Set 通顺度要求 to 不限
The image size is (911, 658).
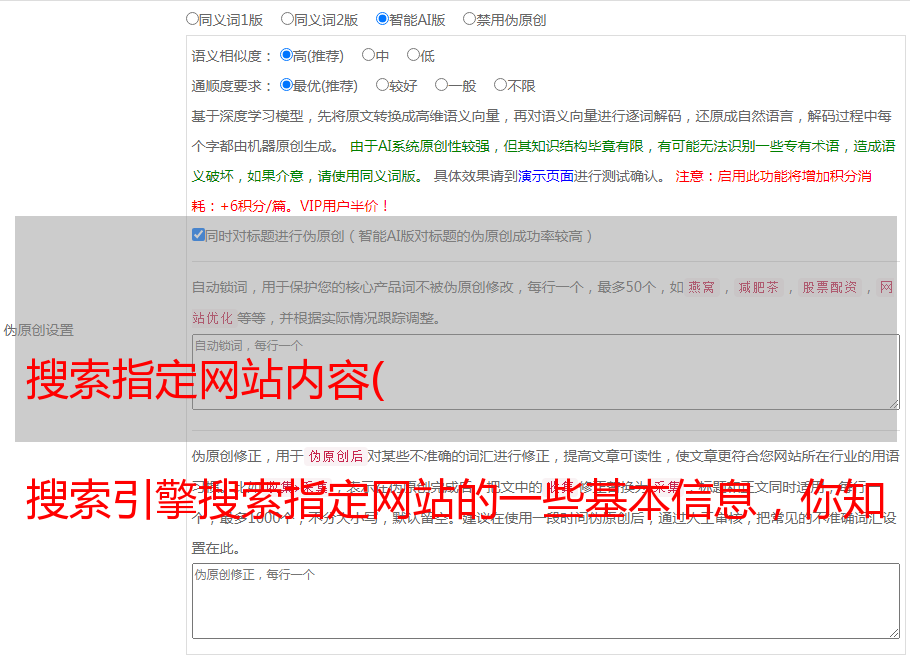click(500, 85)
